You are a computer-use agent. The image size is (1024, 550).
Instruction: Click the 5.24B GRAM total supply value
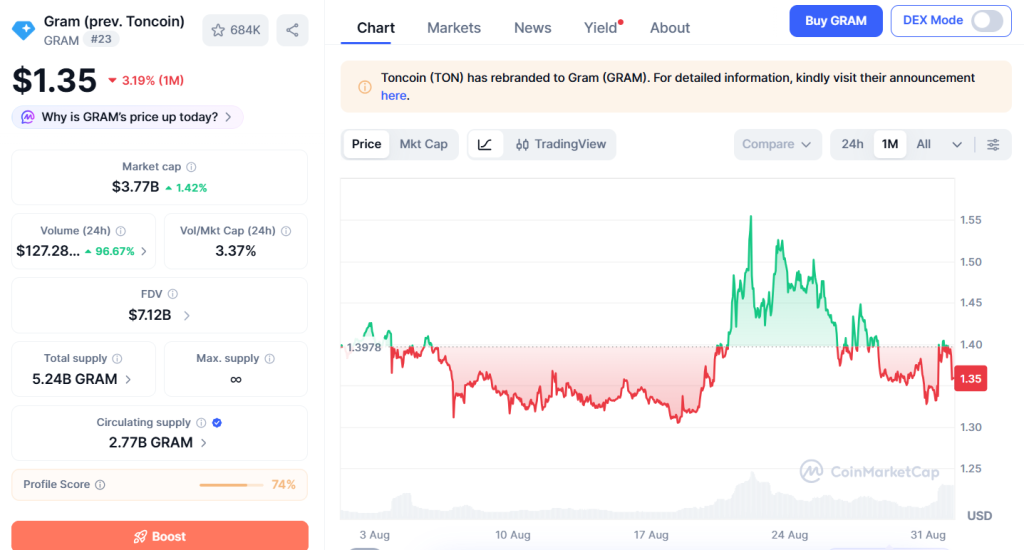[x=75, y=380]
